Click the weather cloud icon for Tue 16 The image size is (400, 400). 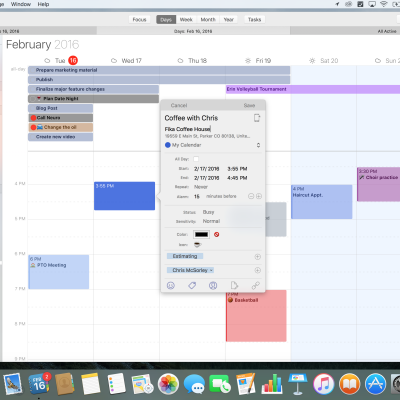coord(47,61)
